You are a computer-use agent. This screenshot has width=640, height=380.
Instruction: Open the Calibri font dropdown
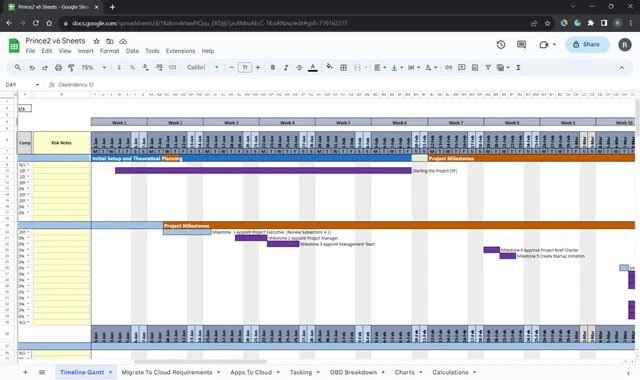point(203,67)
